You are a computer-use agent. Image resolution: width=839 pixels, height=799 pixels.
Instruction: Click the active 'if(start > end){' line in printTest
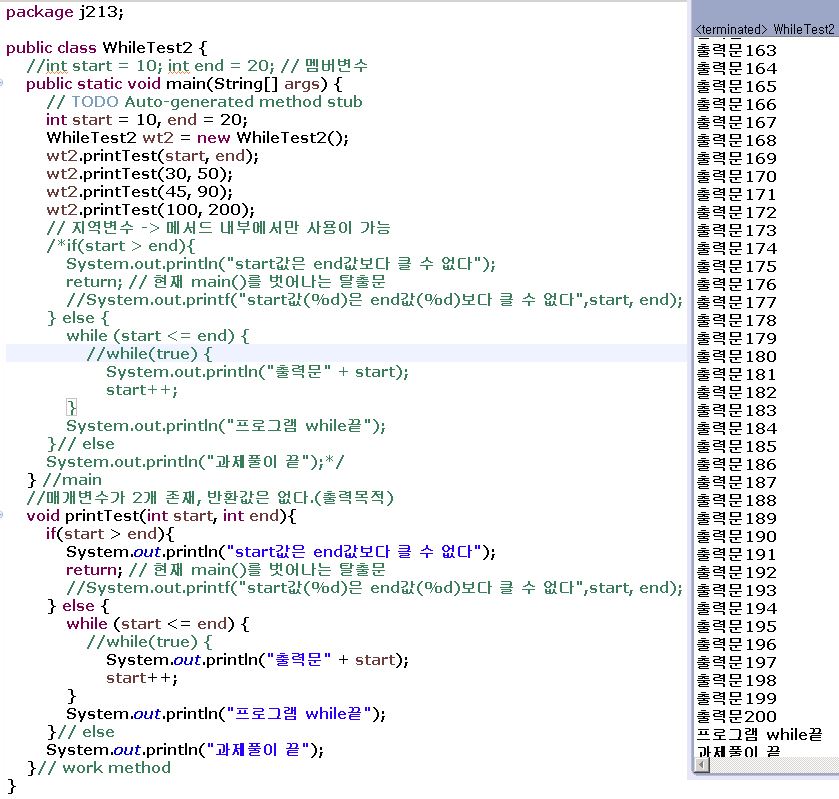pyautogui.click(x=110, y=534)
